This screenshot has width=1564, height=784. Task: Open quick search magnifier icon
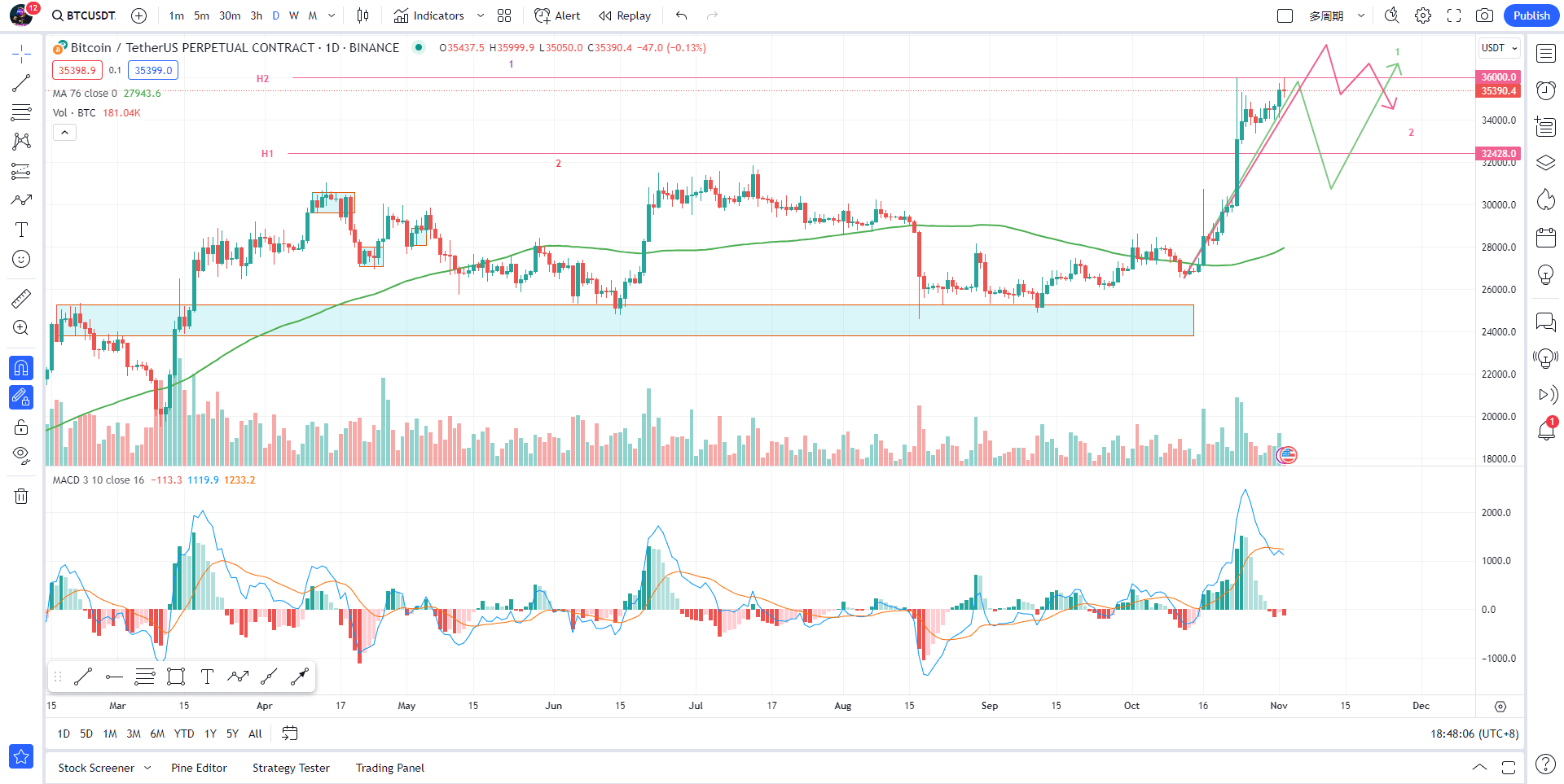click(x=1392, y=15)
